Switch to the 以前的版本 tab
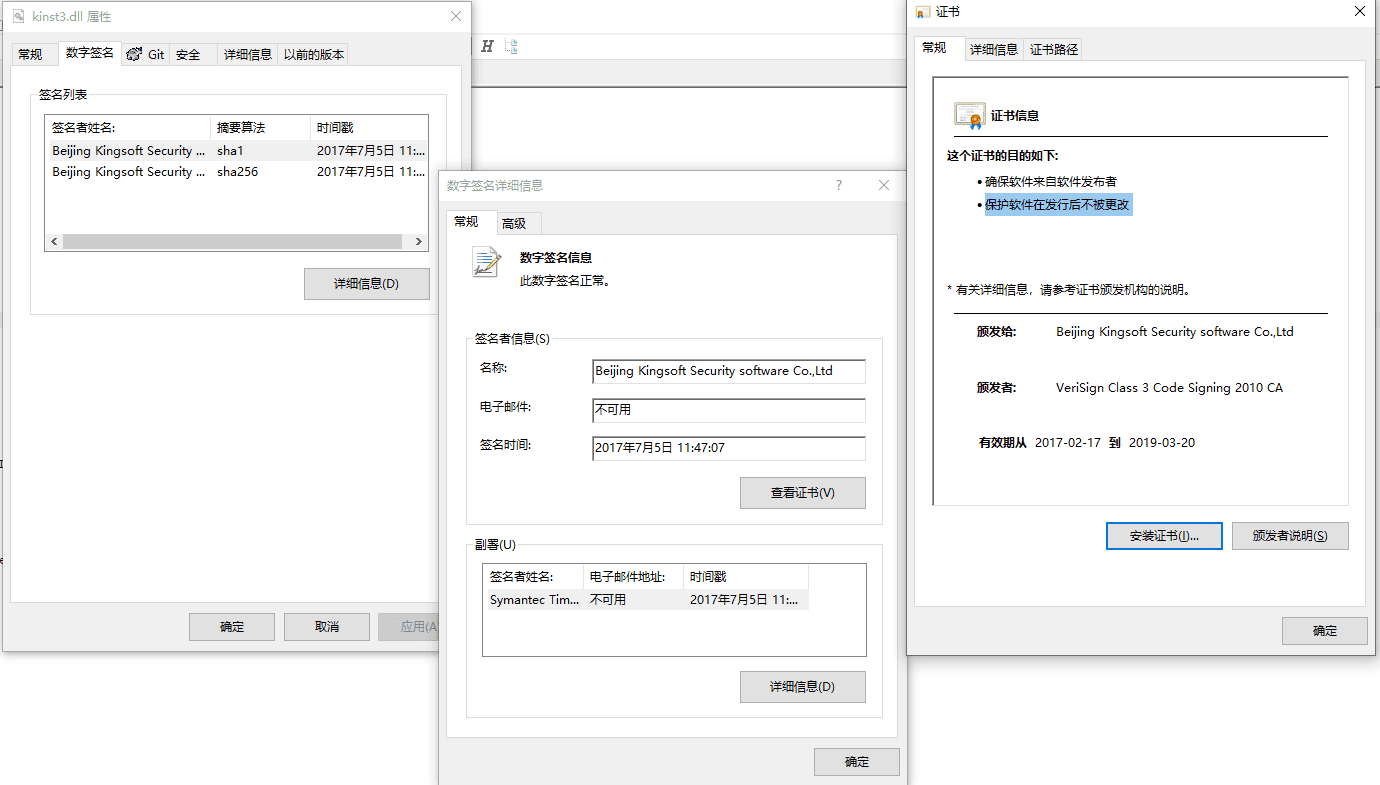Viewport: 1380px width, 785px height. (x=314, y=54)
